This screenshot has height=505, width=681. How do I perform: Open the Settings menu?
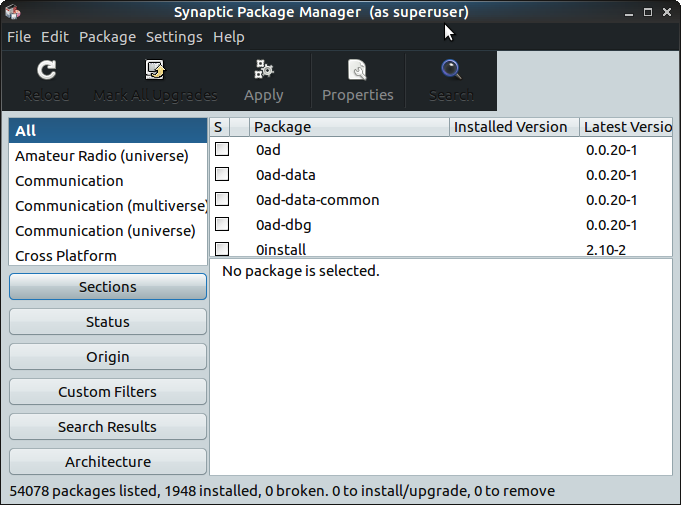pyautogui.click(x=174, y=37)
